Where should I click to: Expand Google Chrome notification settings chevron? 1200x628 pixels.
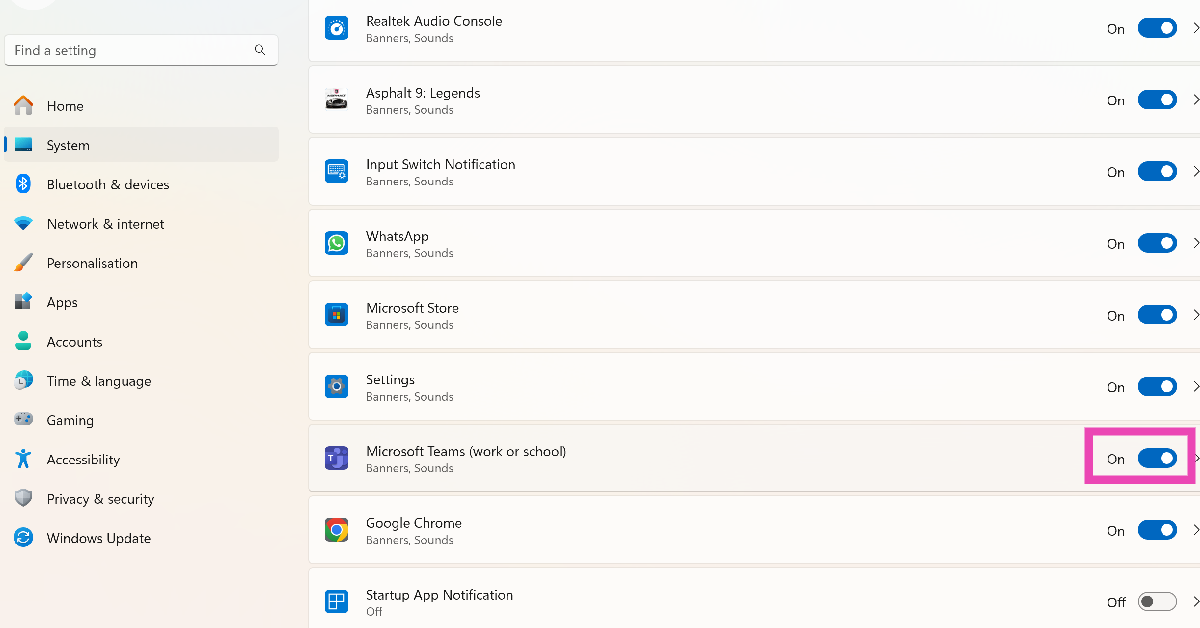(x=1195, y=530)
